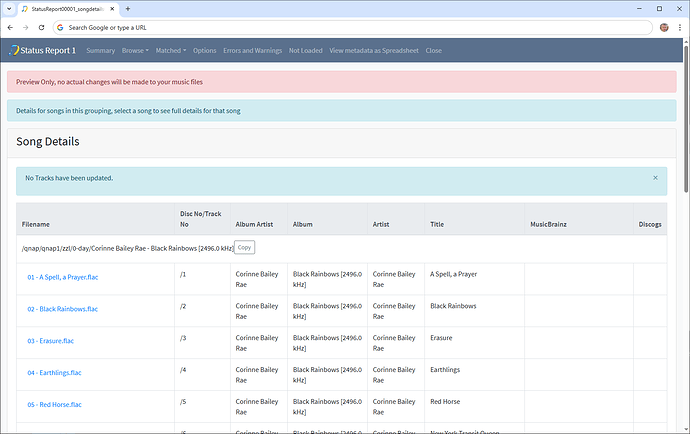
Task: Copy the folder path with Copy button
Action: coord(245,247)
